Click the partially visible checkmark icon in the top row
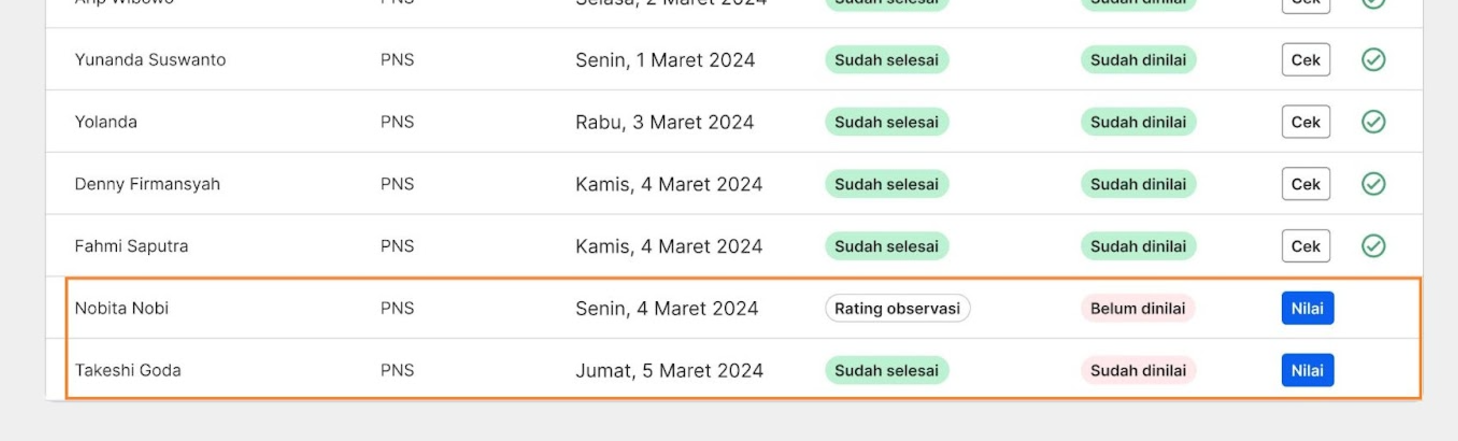1458x441 pixels. tap(1373, 4)
